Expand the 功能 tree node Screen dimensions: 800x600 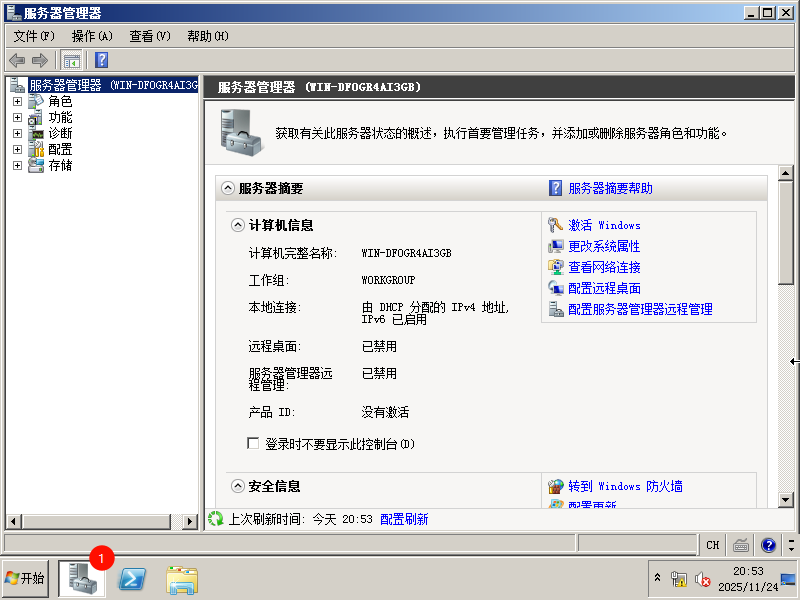pos(17,117)
